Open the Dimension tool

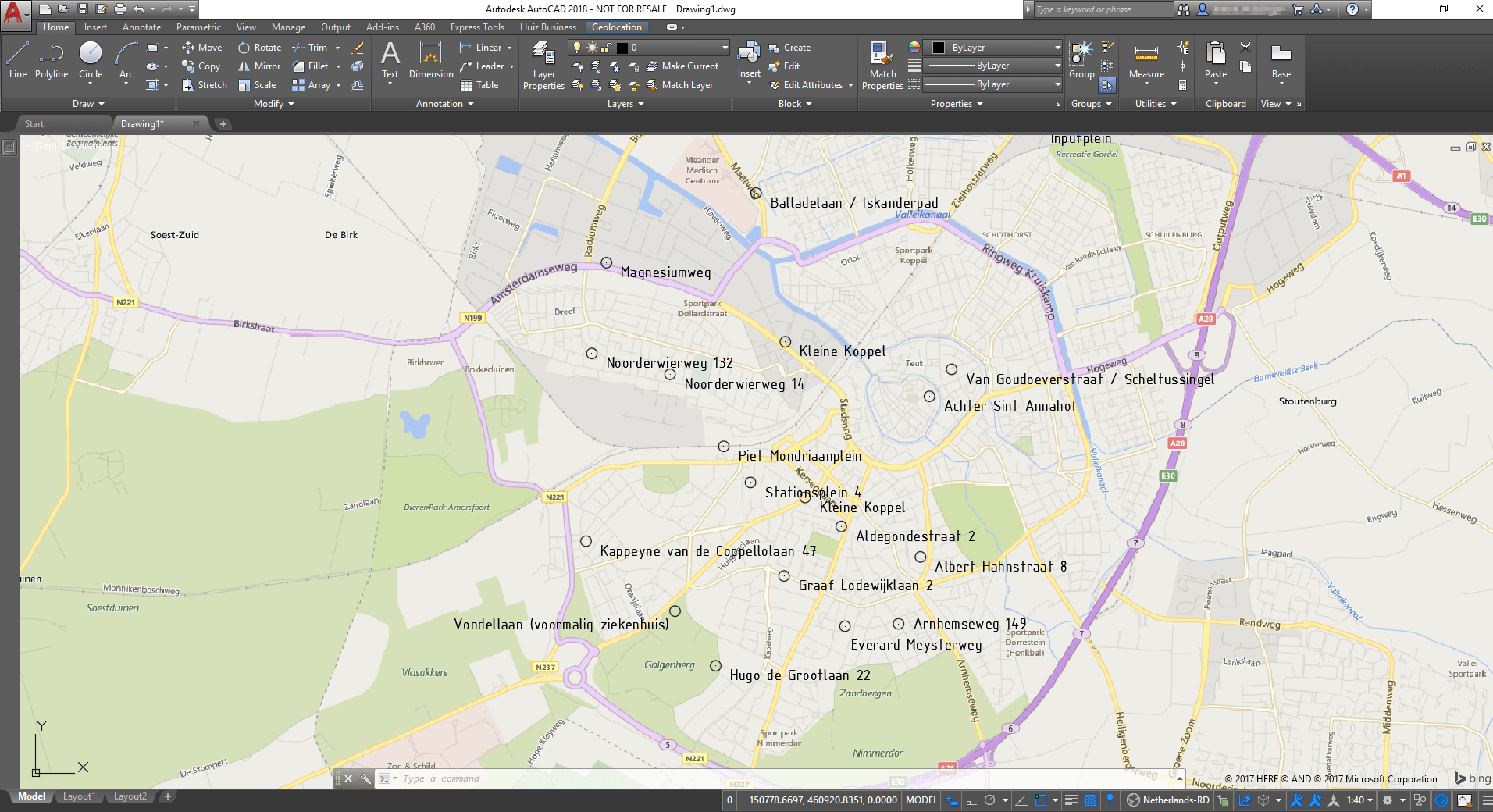coord(431,60)
